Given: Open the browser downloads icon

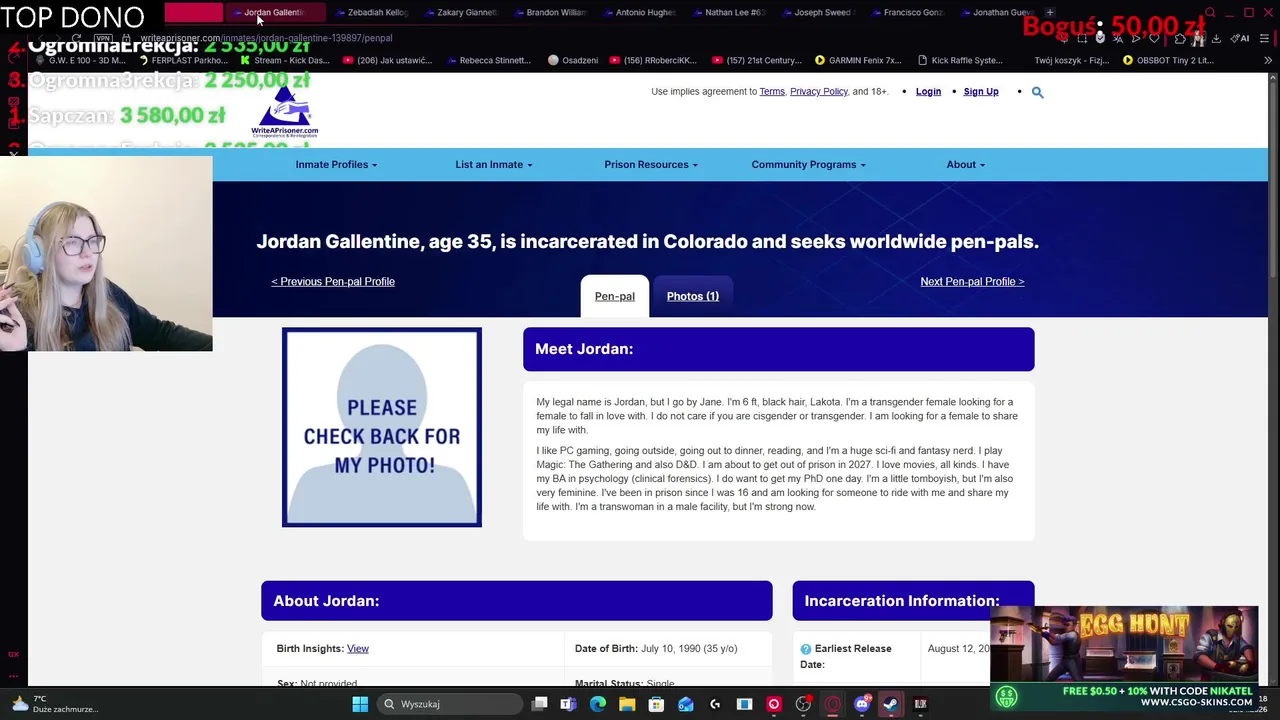Looking at the screenshot, I should [1216, 38].
